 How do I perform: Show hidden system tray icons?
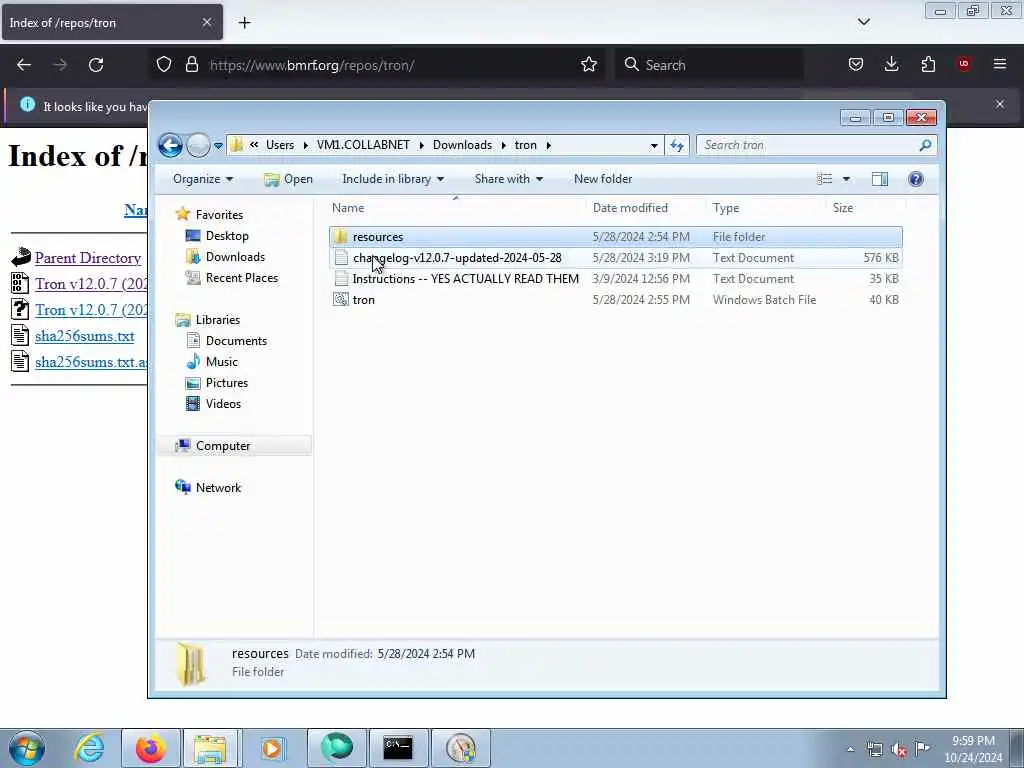click(x=850, y=750)
